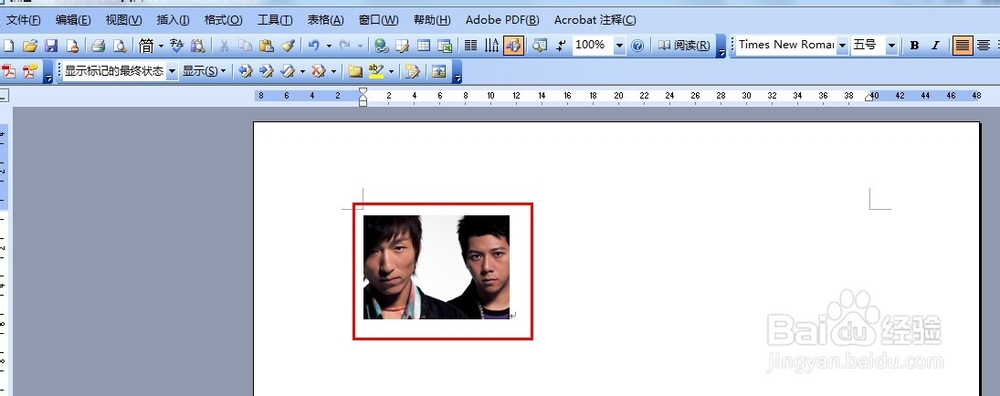Open the undo history dropdown arrow
Image resolution: width=1000 pixels, height=396 pixels.
pos(328,46)
